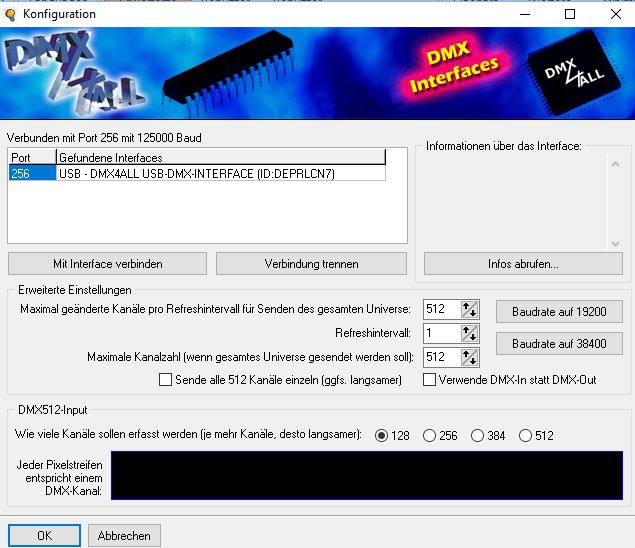Image resolution: width=635 pixels, height=548 pixels.
Task: Set Baudrate auf 19200
Action: [x=559, y=312]
